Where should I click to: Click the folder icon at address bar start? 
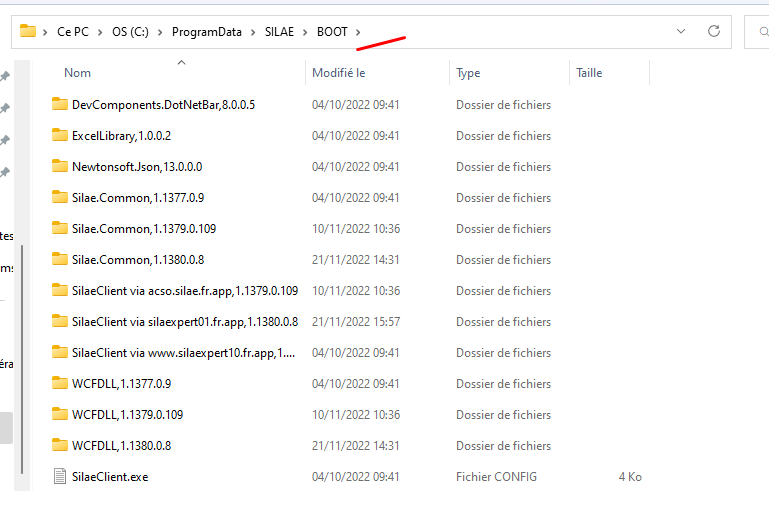point(28,31)
